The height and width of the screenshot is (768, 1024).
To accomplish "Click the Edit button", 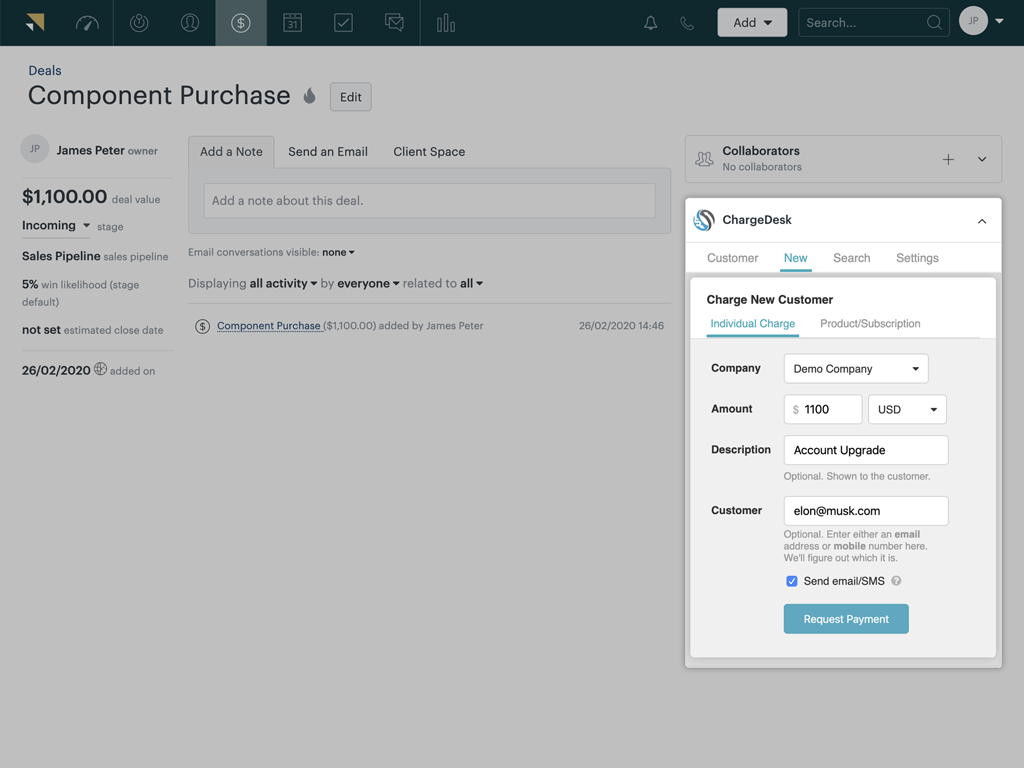I will click(350, 97).
